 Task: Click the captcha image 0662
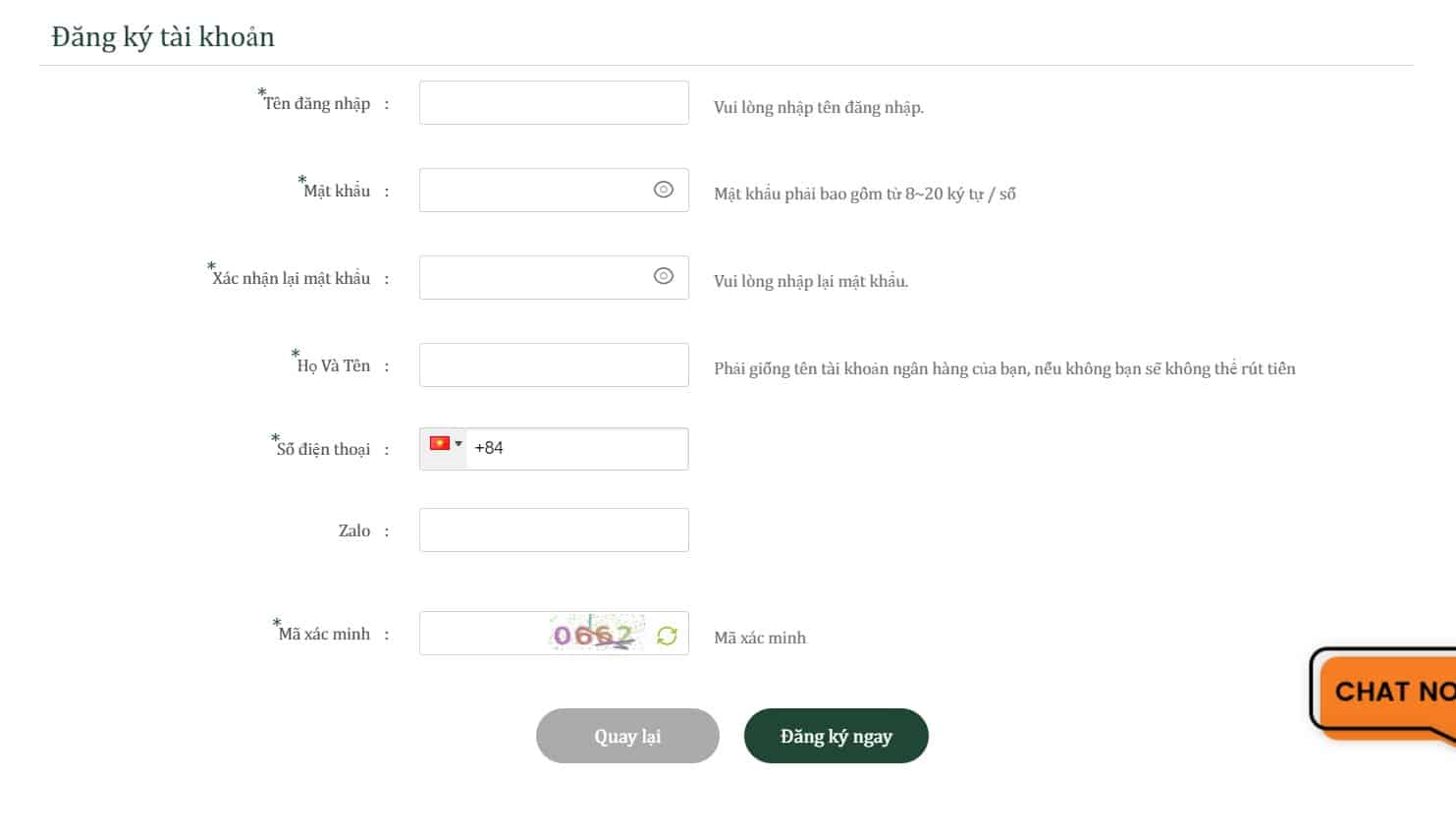click(x=597, y=634)
